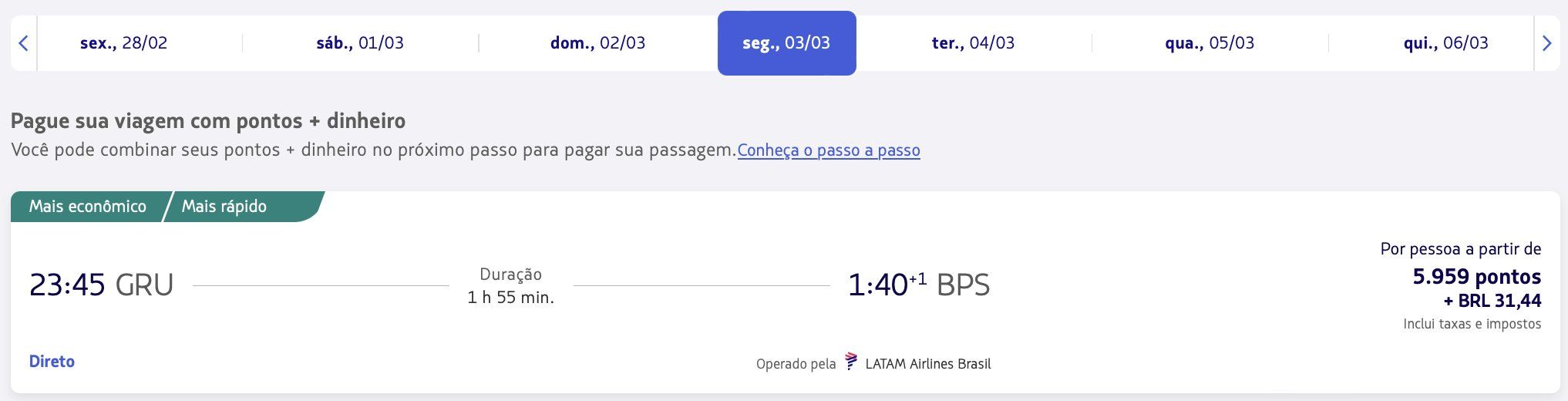Click the selected seg., 03/03 tab
This screenshot has width=1568, height=401.
coord(786,43)
